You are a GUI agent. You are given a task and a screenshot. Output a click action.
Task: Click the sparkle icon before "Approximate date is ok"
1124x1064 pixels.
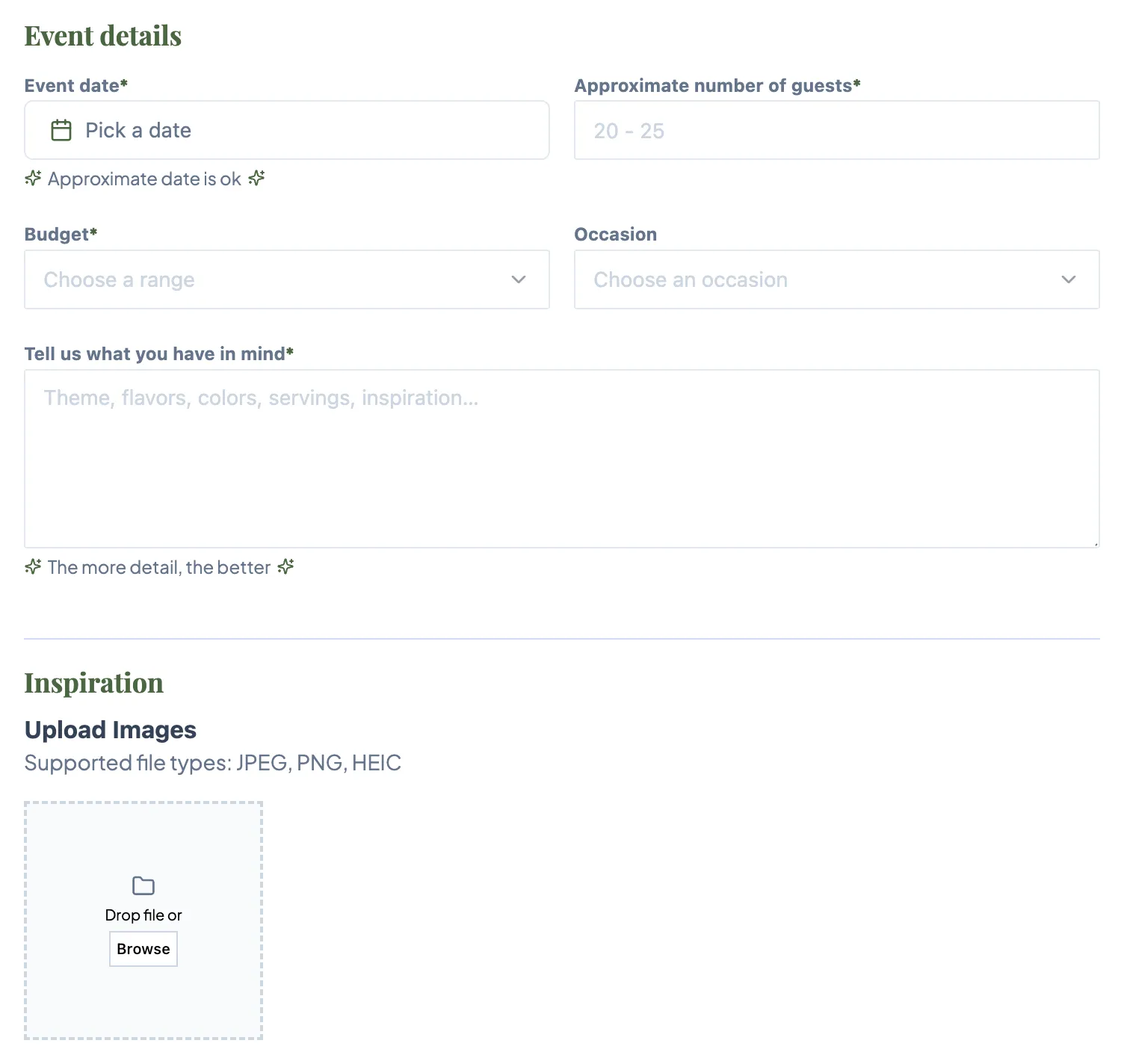pos(33,179)
